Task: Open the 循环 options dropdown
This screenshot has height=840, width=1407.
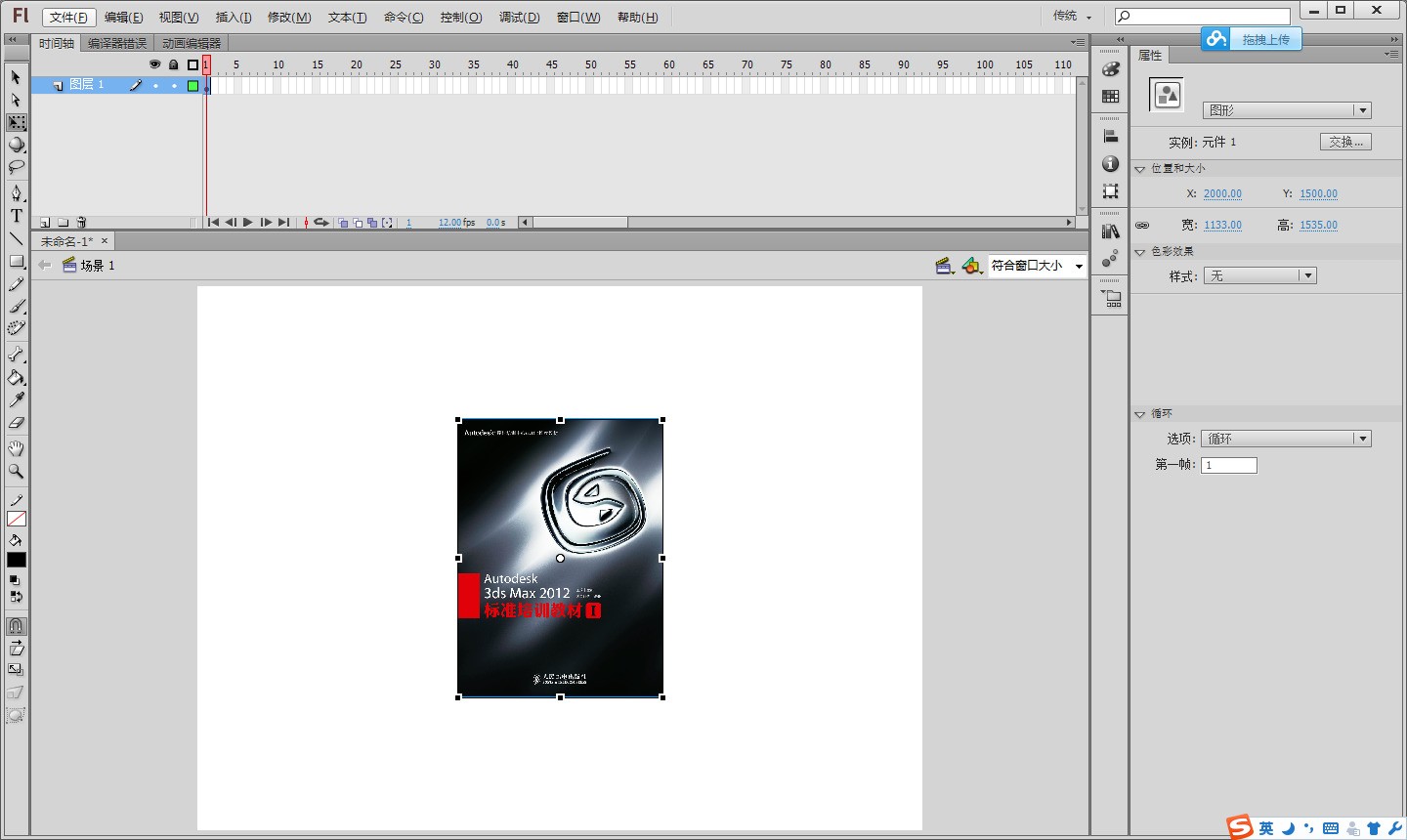Action: pos(1287,439)
